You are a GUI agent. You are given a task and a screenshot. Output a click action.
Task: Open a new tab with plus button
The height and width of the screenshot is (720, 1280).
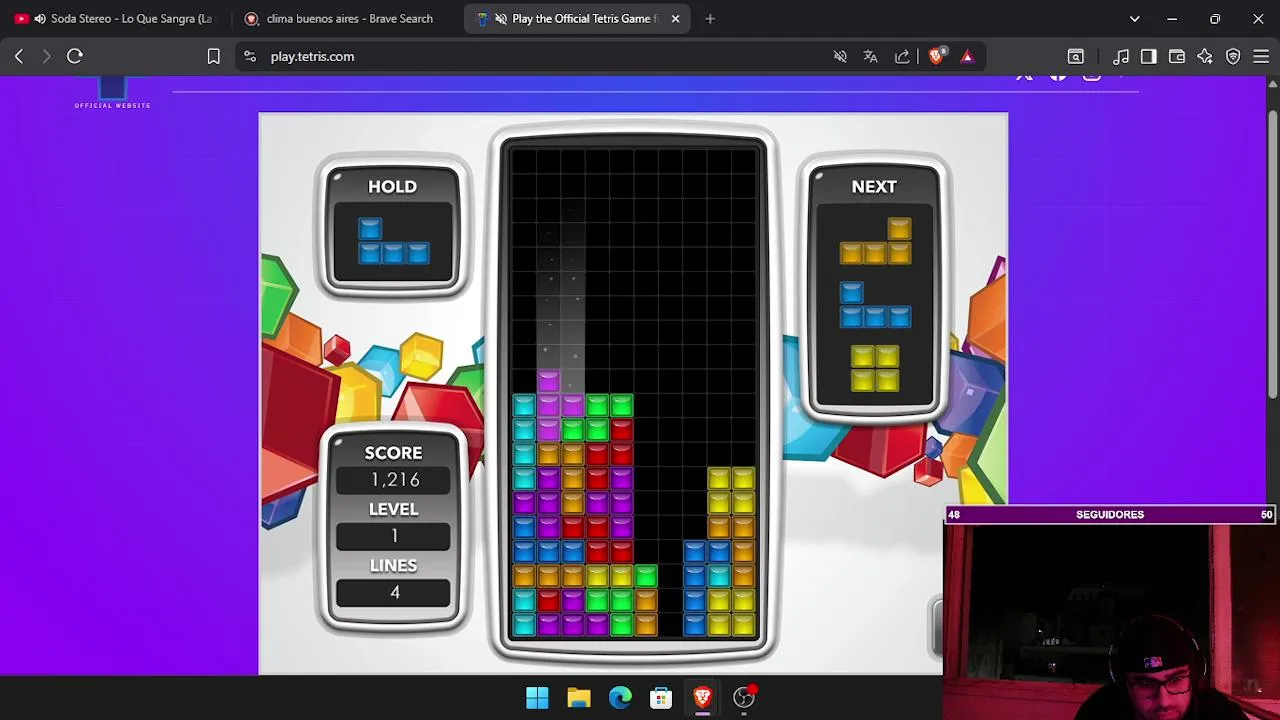point(710,19)
